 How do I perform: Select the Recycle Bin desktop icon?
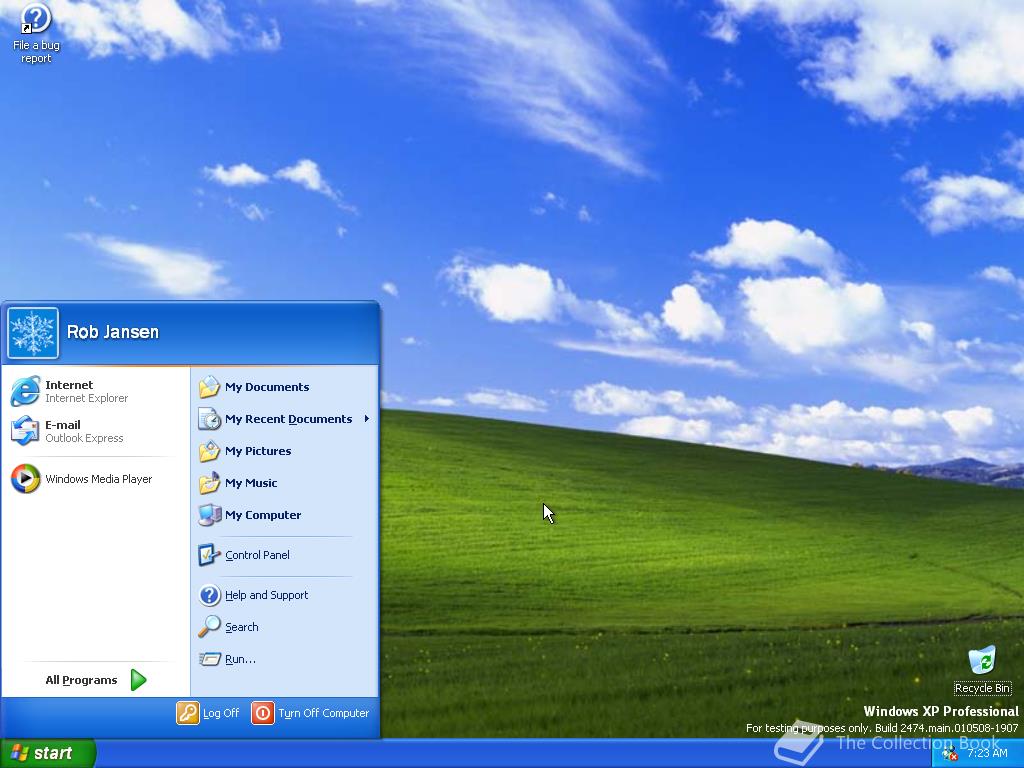coord(982,670)
